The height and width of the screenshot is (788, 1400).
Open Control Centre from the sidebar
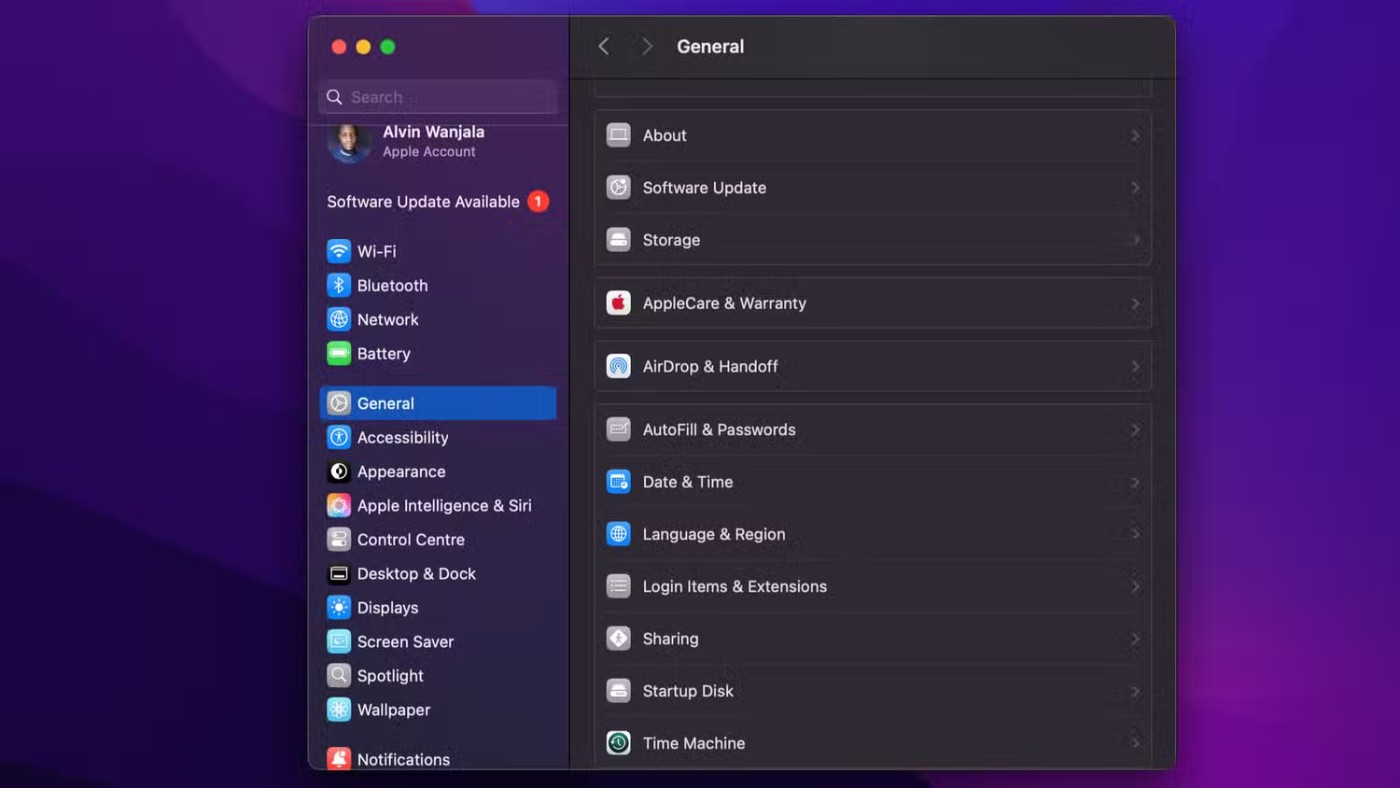tap(410, 539)
